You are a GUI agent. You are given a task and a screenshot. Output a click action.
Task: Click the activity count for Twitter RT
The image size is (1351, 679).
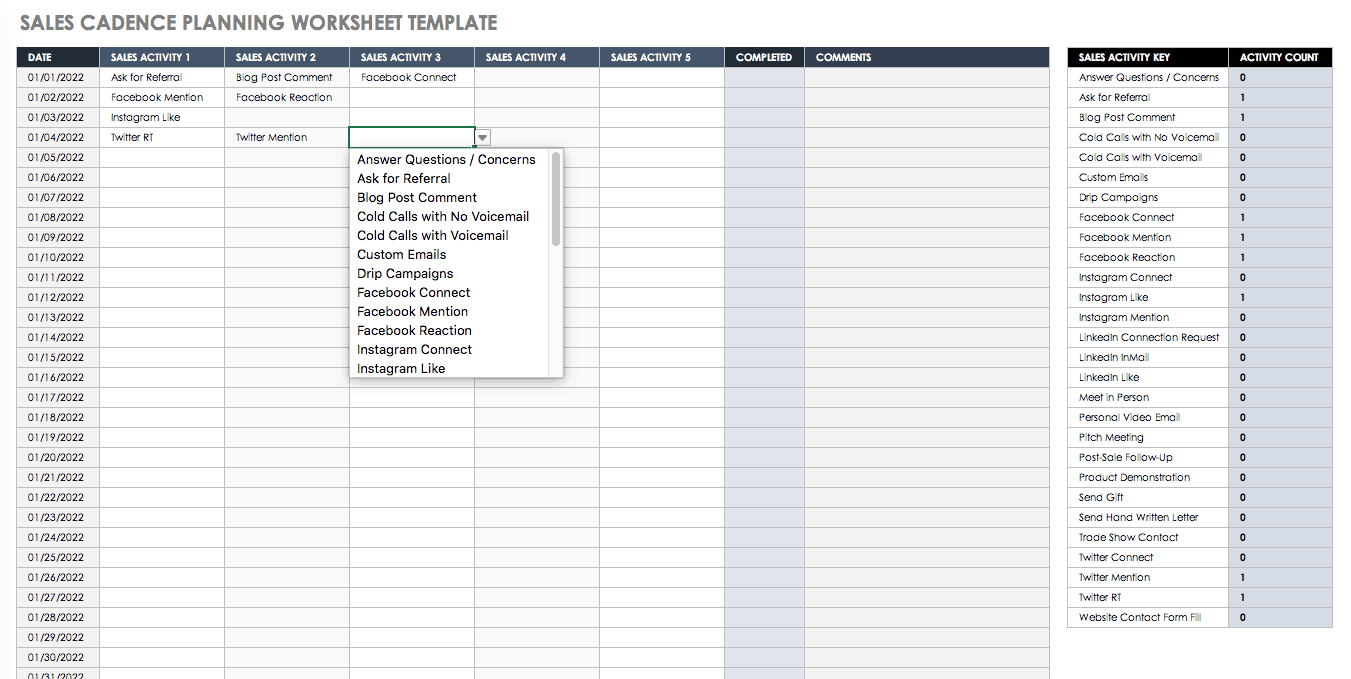1279,598
